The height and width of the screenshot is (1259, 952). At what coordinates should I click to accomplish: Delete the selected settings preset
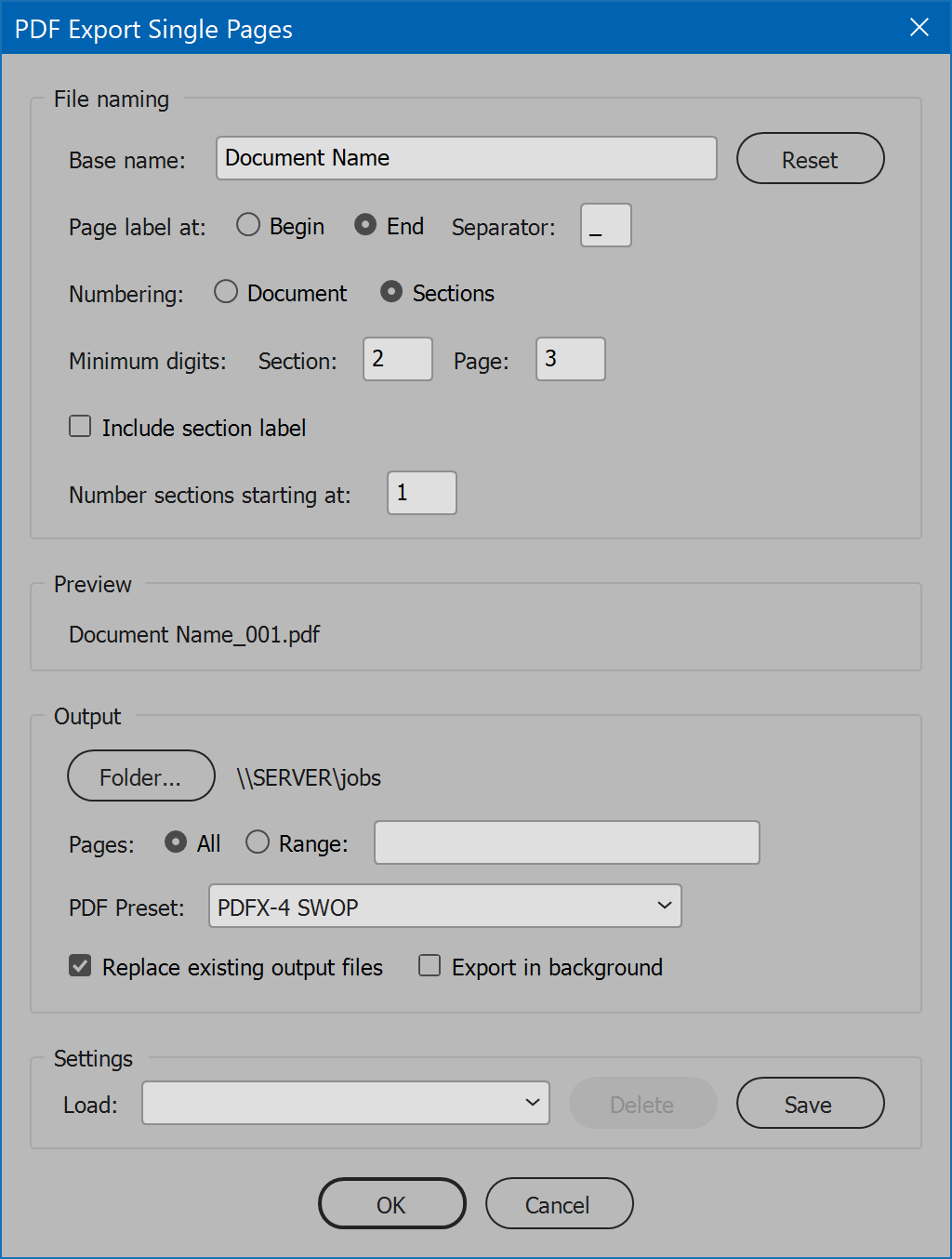coord(642,1103)
